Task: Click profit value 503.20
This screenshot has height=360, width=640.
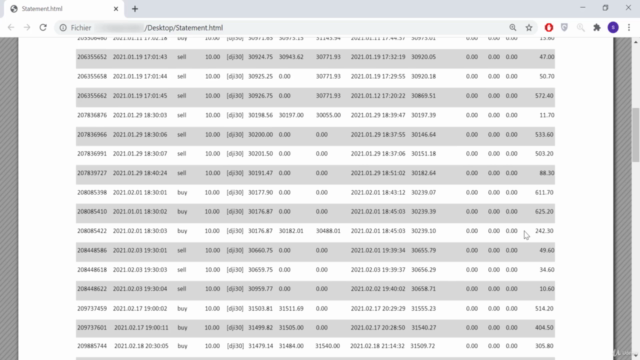Action: [544, 153]
